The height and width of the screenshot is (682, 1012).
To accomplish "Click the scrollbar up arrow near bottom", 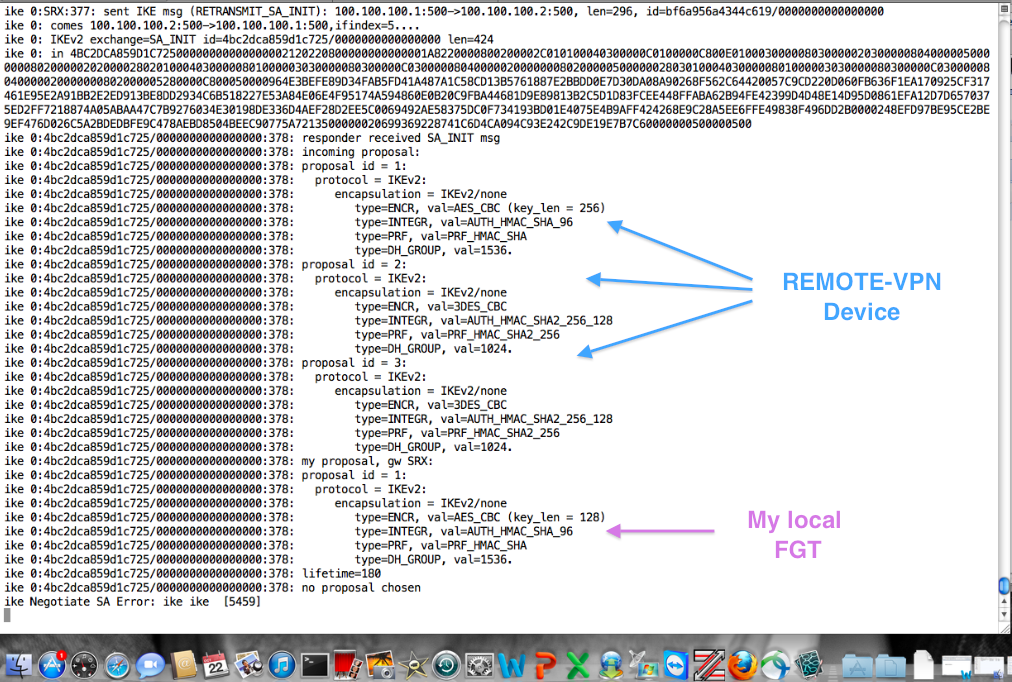I will 1004,601.
